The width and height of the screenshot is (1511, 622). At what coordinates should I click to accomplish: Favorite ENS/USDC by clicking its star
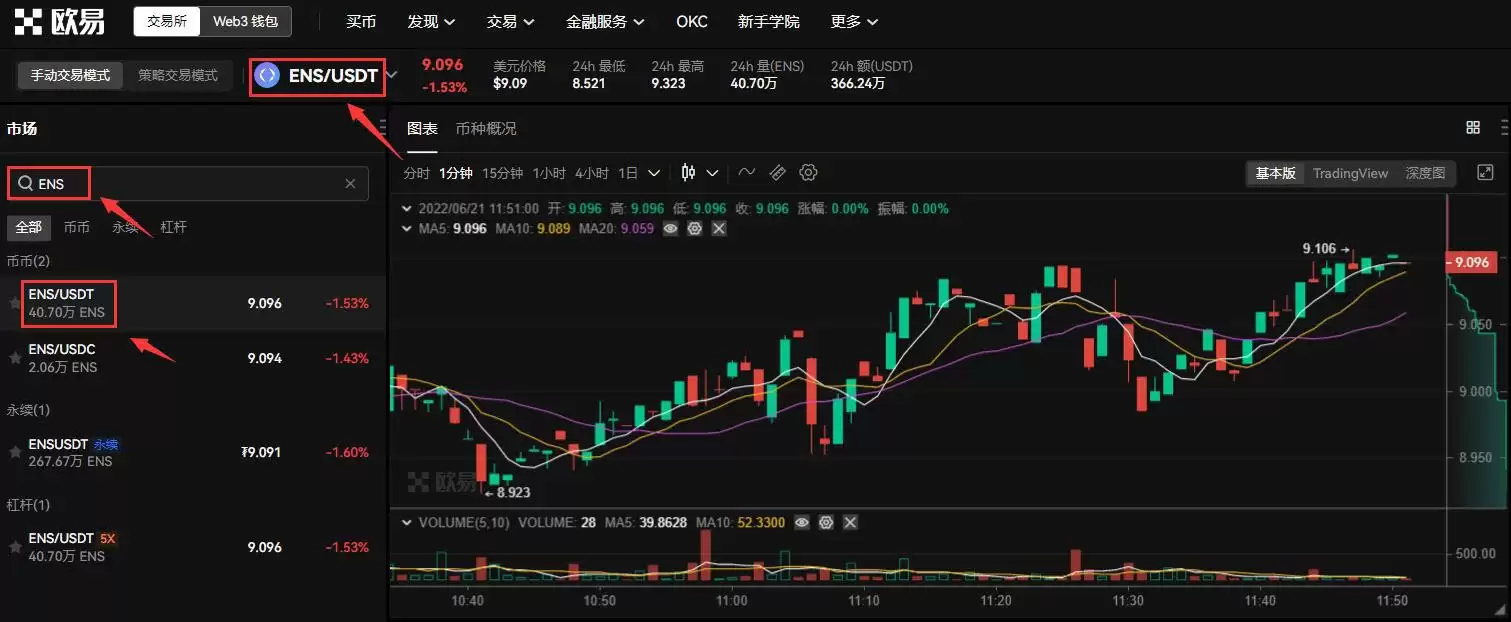(x=14, y=357)
